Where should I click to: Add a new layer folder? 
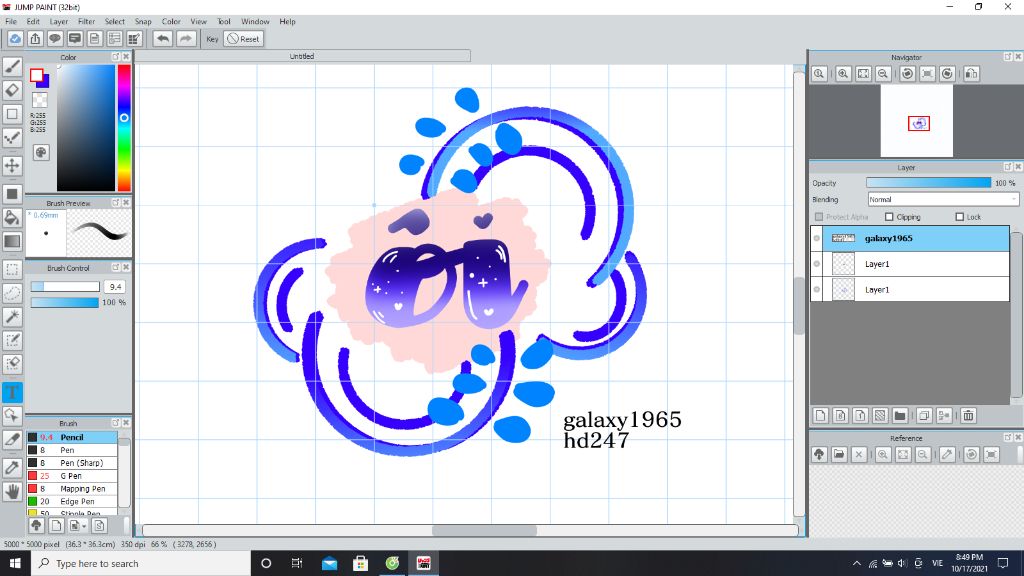(x=900, y=415)
